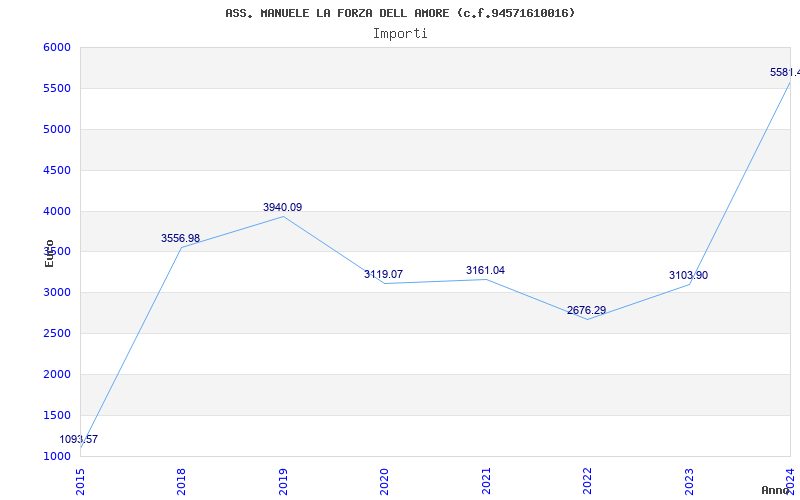Viewport: 800px width, 500px height.
Task: Select the 1093.57 data label
Action: [79, 439]
